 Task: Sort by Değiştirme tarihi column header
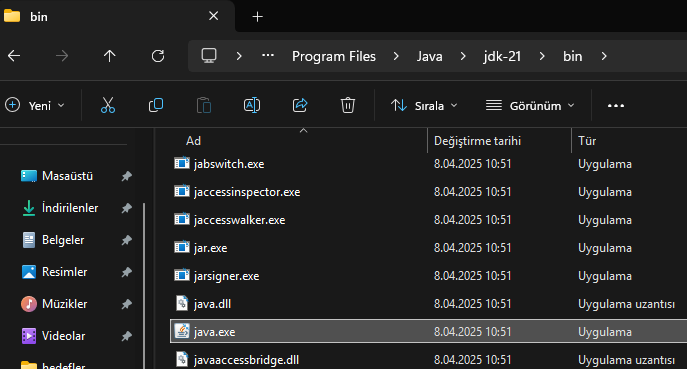[x=477, y=141]
